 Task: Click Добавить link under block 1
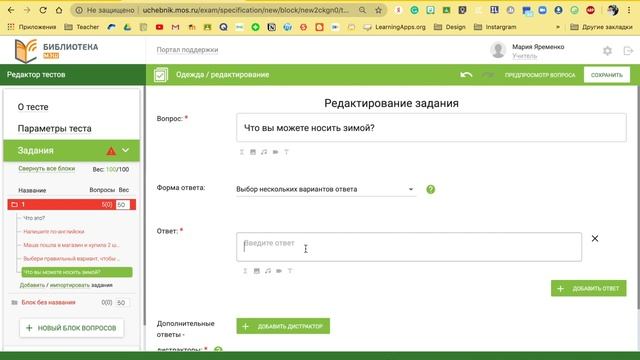pyautogui.click(x=32, y=285)
